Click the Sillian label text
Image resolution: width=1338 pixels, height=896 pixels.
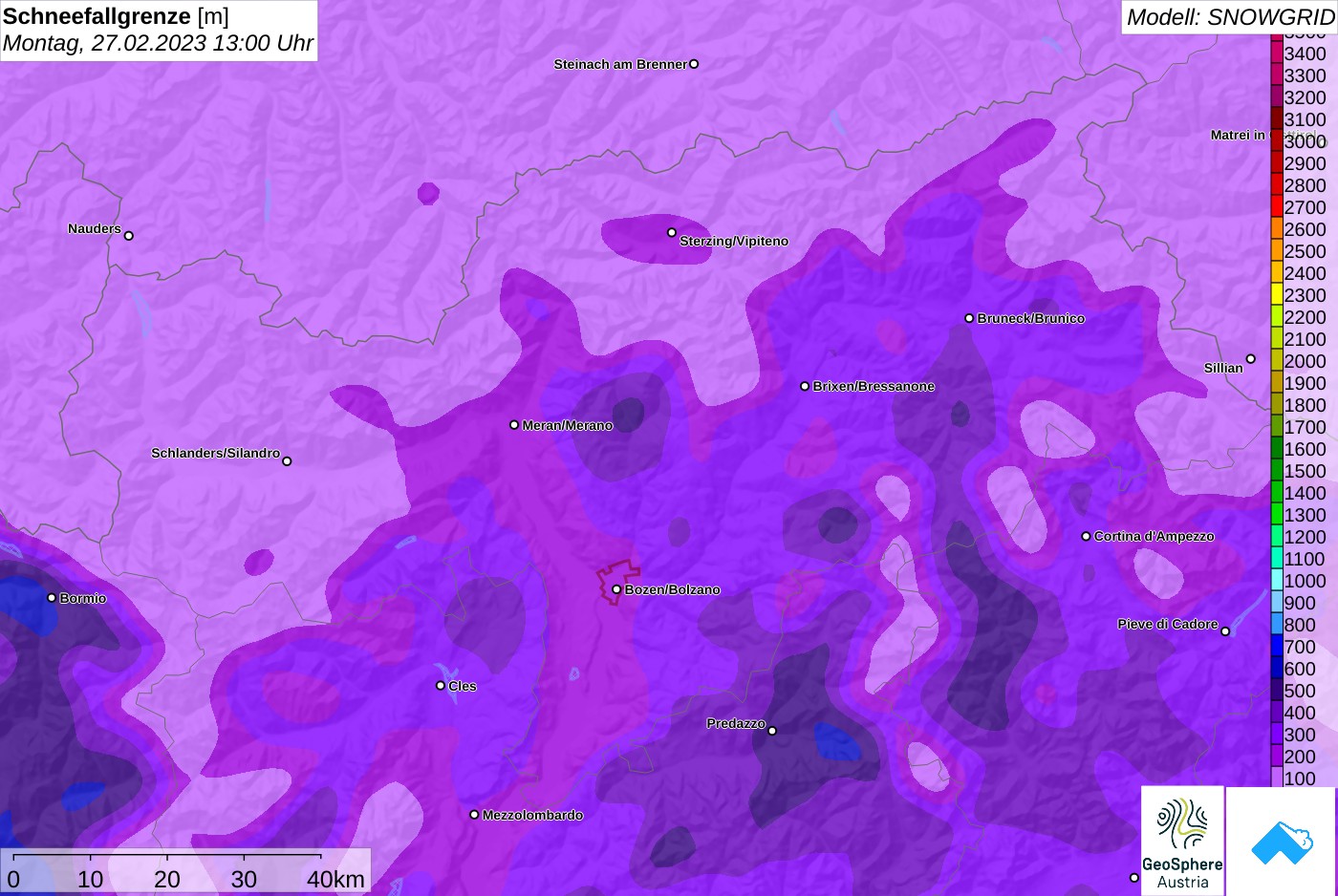click(1223, 368)
